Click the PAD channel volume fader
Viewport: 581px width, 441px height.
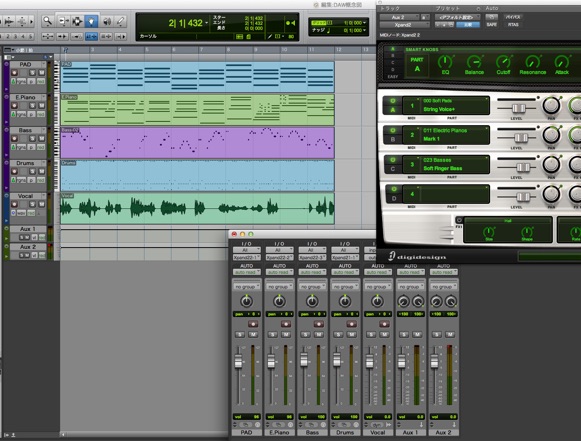pyautogui.click(x=238, y=361)
